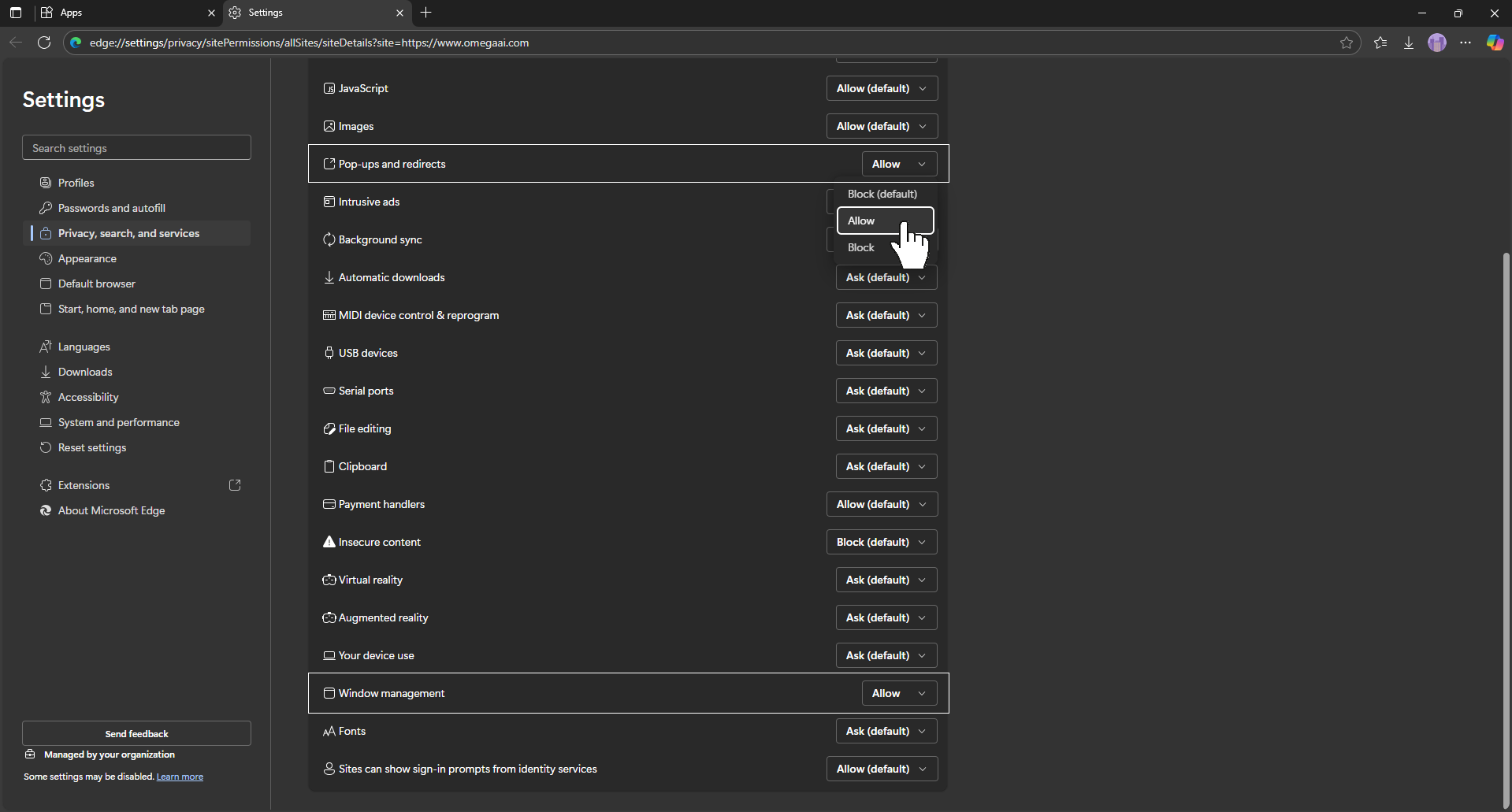Viewport: 1512px width, 812px height.
Task: Refresh the current page
Action: [44, 43]
